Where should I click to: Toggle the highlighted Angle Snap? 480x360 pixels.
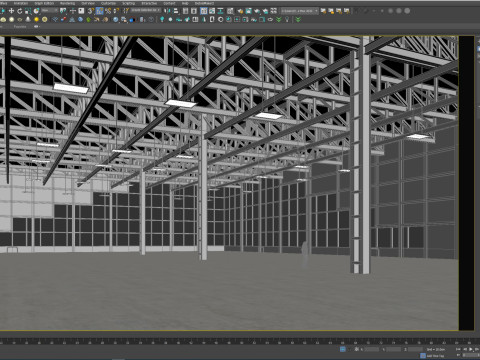(100, 11)
